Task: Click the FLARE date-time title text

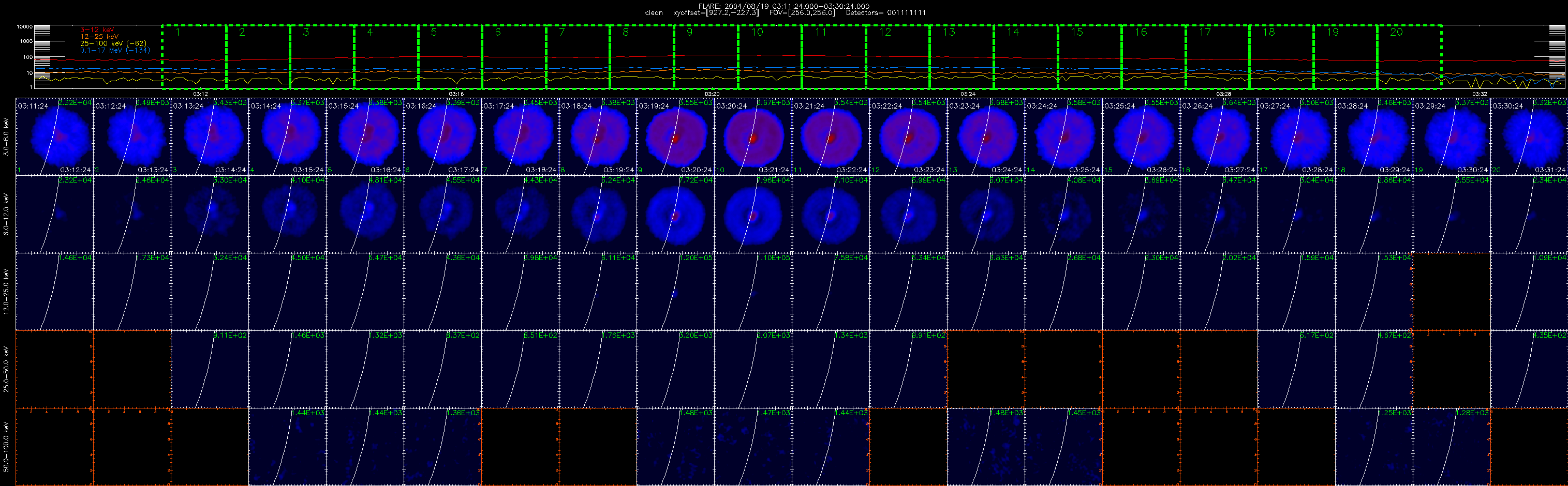Action: 784,6
